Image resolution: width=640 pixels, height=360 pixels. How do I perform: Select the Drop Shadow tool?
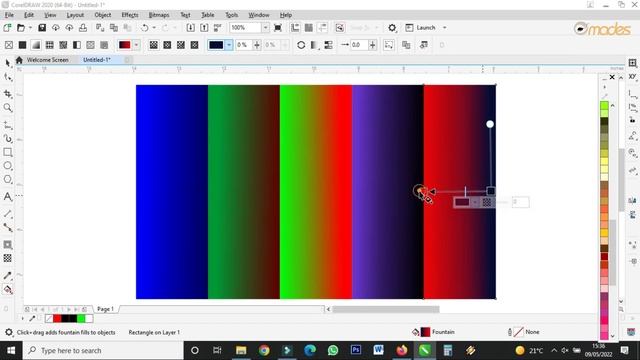[x=7, y=245]
